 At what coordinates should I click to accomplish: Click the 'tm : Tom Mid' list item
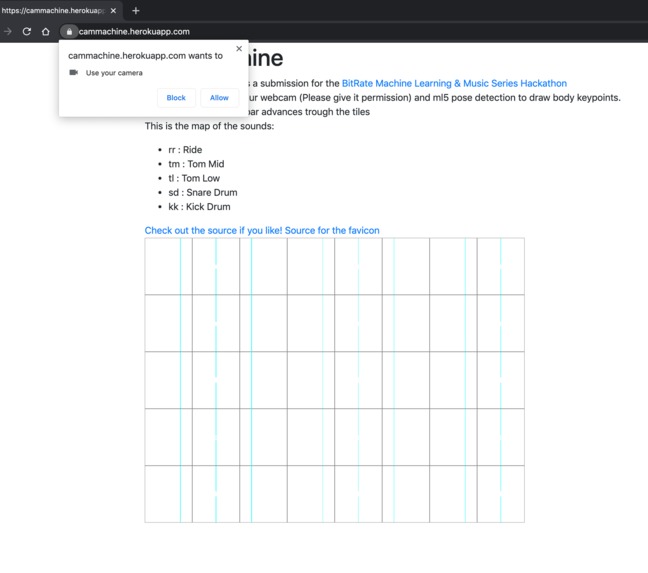[196, 164]
